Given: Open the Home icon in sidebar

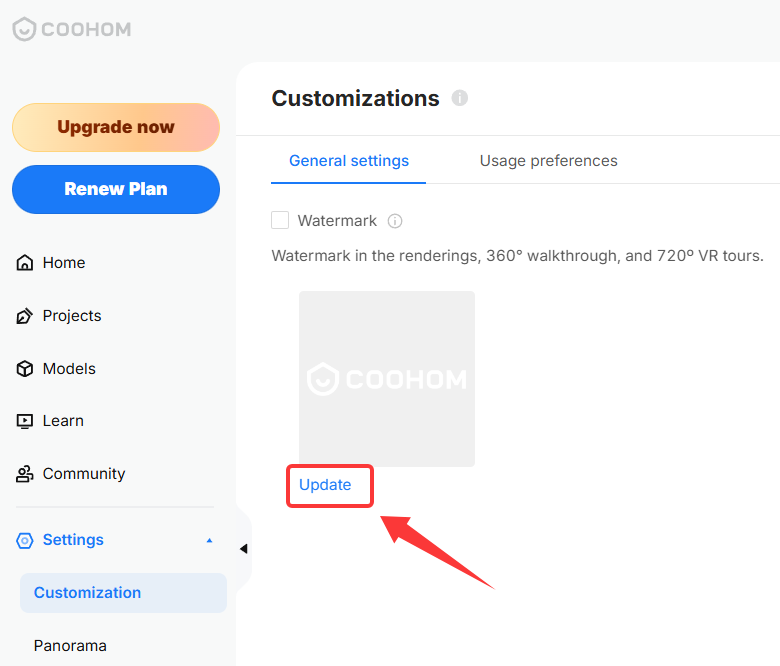Looking at the screenshot, I should pyautogui.click(x=25, y=263).
